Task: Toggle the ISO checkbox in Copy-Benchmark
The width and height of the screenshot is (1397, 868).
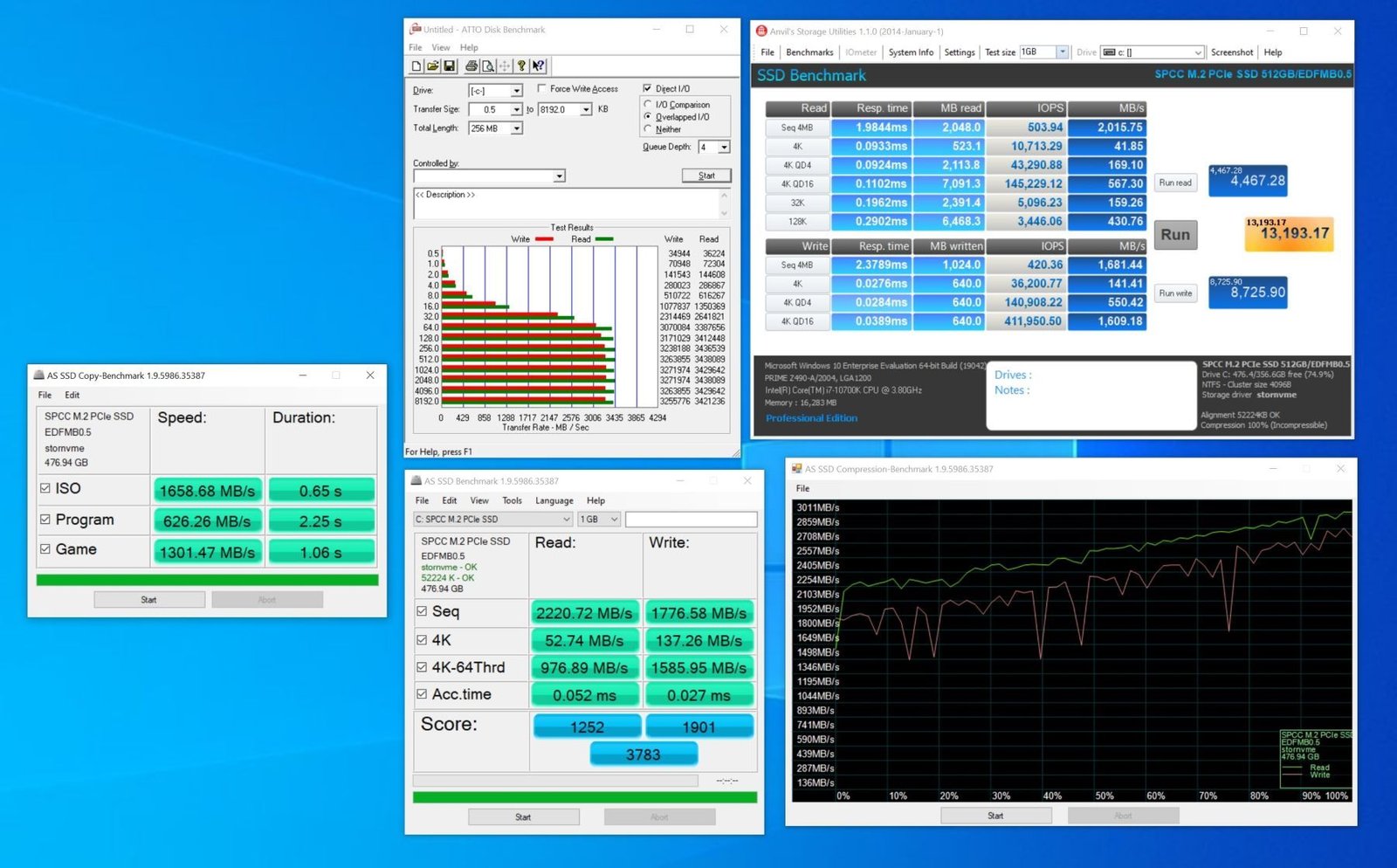Action: tap(45, 488)
